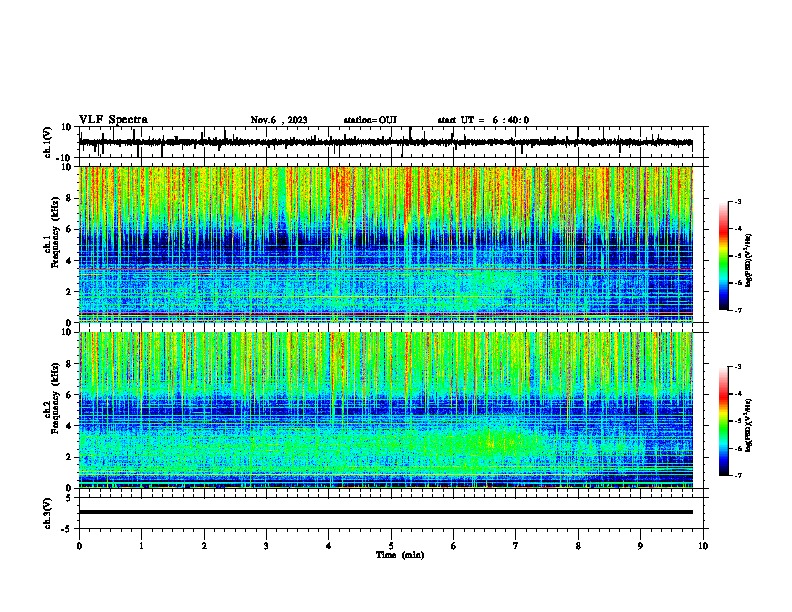Image resolution: width=792 pixels, height=612 pixels.
Task: Click the ch.1 frequency spectrogram panel
Action: click(x=386, y=244)
